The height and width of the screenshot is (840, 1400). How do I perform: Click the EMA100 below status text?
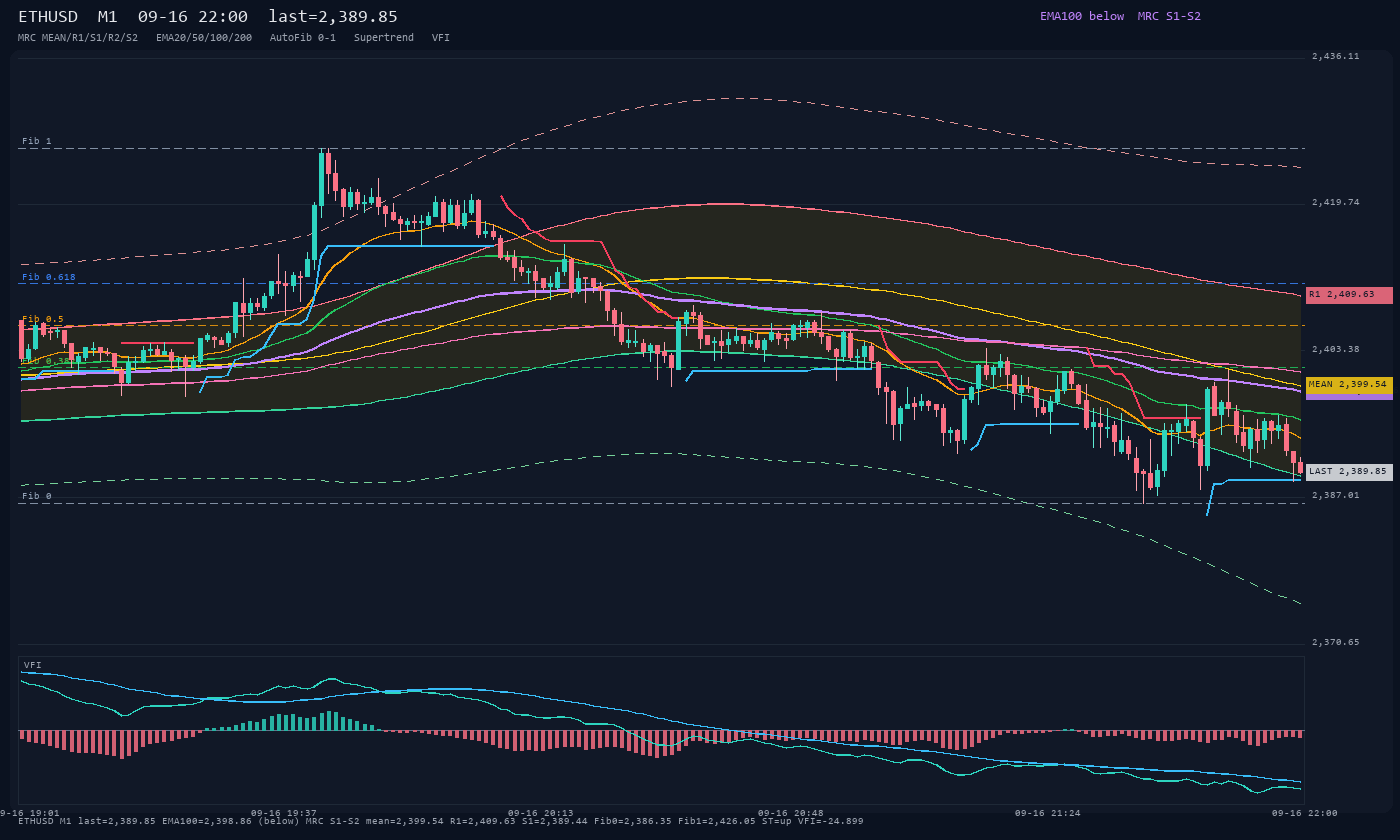click(x=1082, y=16)
